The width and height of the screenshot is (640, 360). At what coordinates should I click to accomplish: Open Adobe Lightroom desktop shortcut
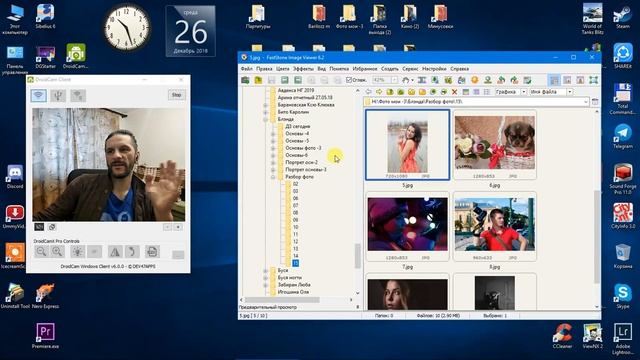(x=623, y=338)
